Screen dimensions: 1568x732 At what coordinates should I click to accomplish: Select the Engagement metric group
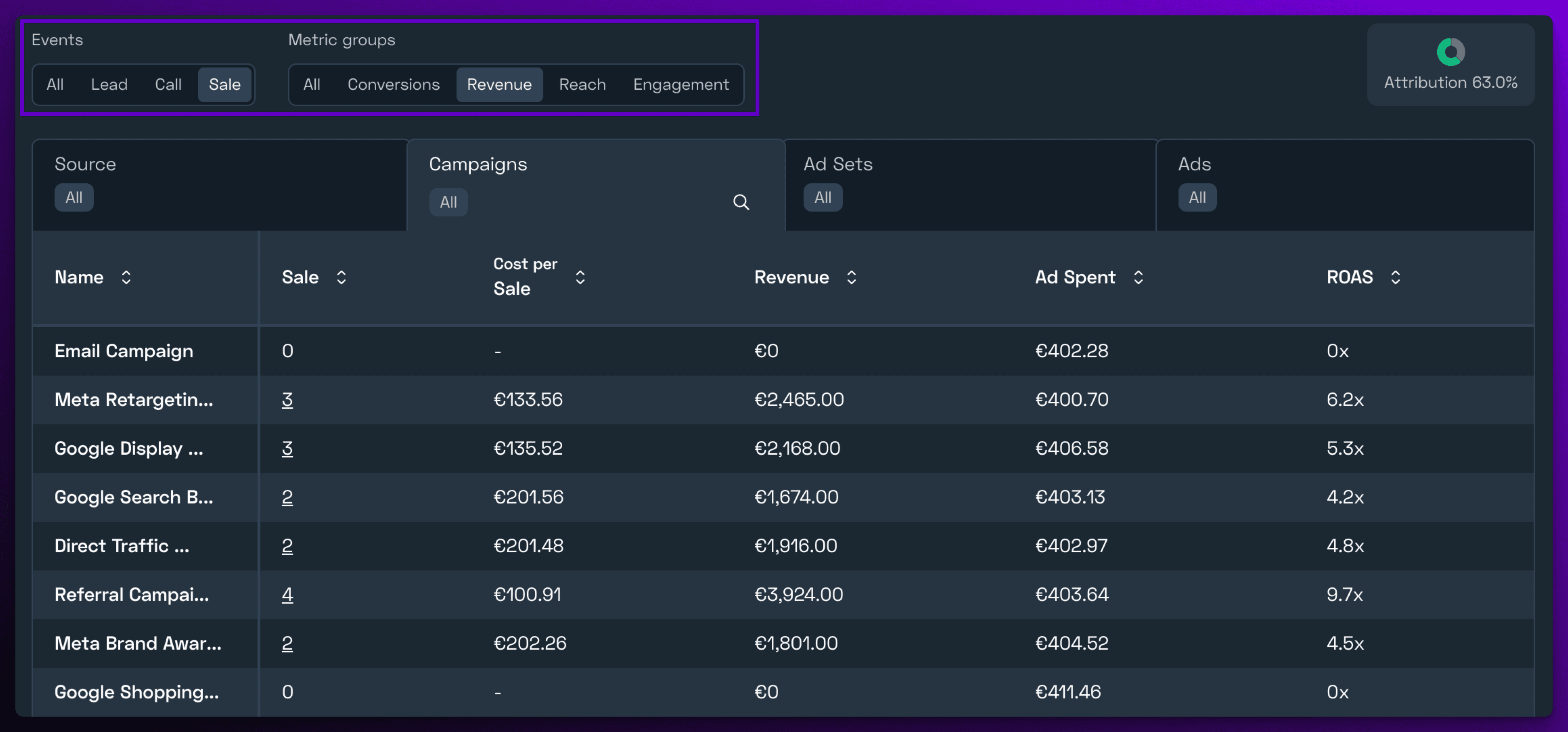click(681, 85)
